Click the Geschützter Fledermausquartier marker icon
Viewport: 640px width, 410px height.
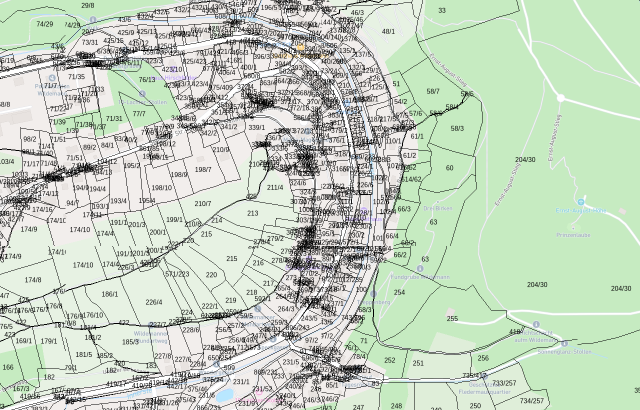pyautogui.click(x=484, y=376)
